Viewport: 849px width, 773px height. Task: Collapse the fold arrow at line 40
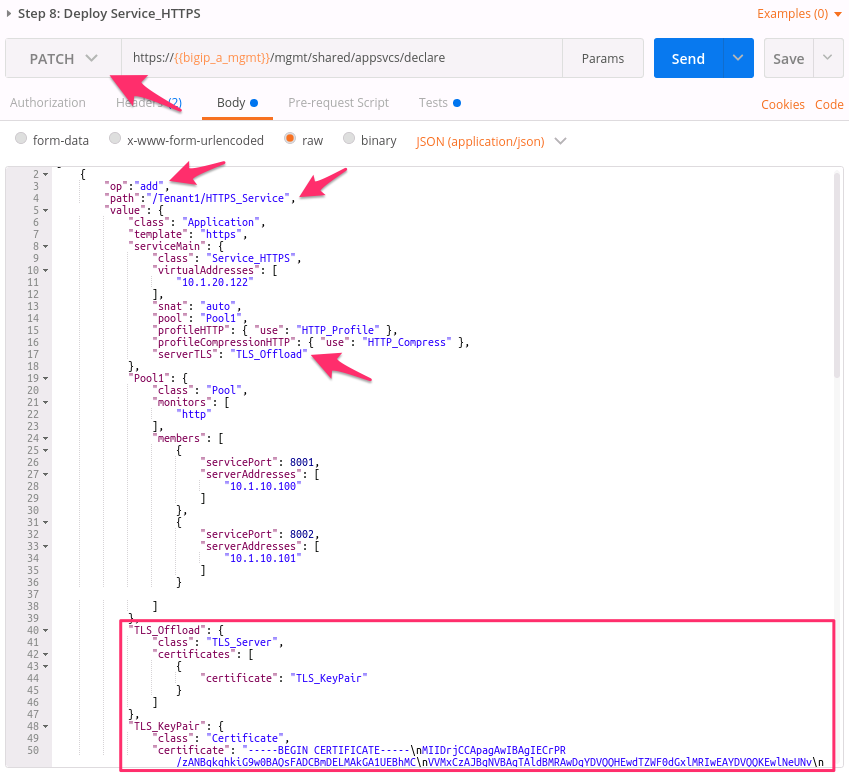click(x=45, y=630)
